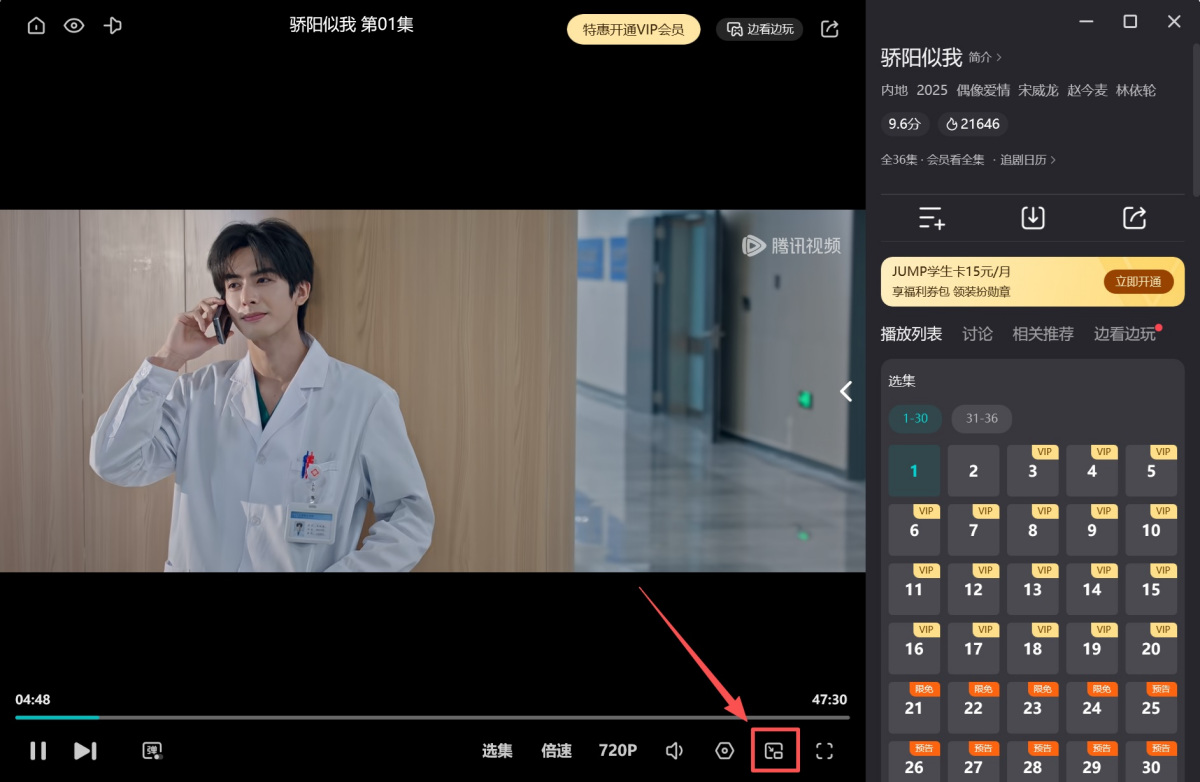Pause the video playback
This screenshot has height=782, width=1200.
(x=38, y=750)
